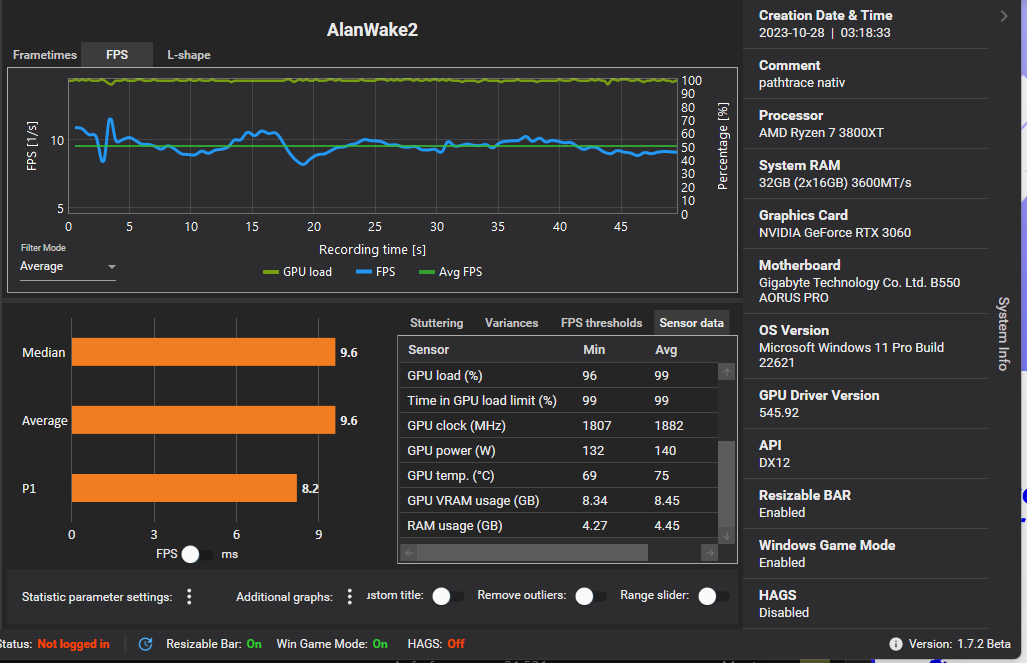Open the Stuttering tab
Image resolution: width=1027 pixels, height=663 pixels.
[436, 323]
